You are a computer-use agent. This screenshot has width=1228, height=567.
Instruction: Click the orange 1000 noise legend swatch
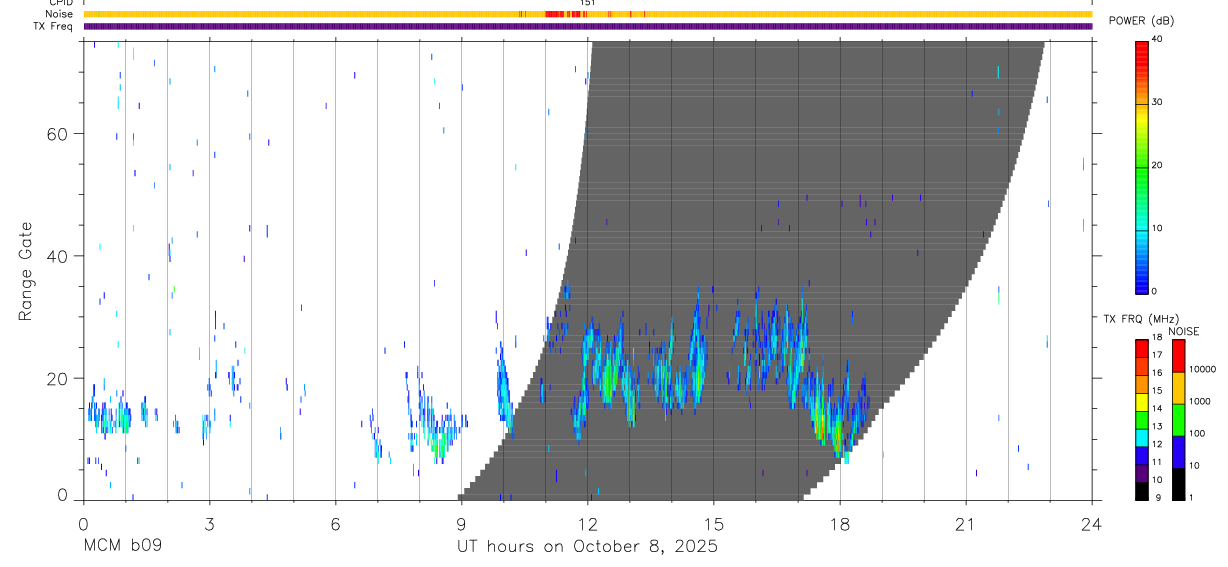(1179, 388)
